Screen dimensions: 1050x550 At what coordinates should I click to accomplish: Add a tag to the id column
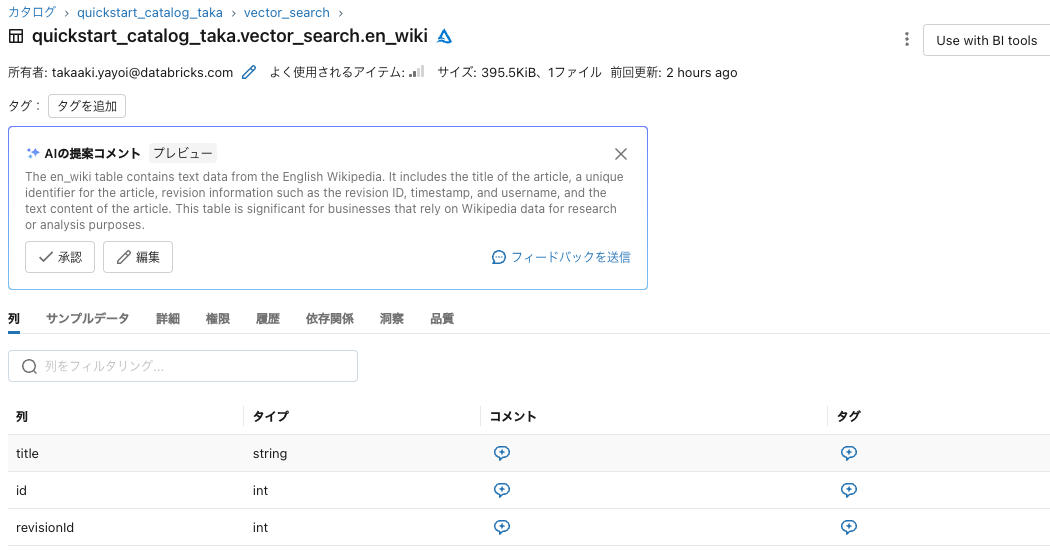[x=848, y=490]
